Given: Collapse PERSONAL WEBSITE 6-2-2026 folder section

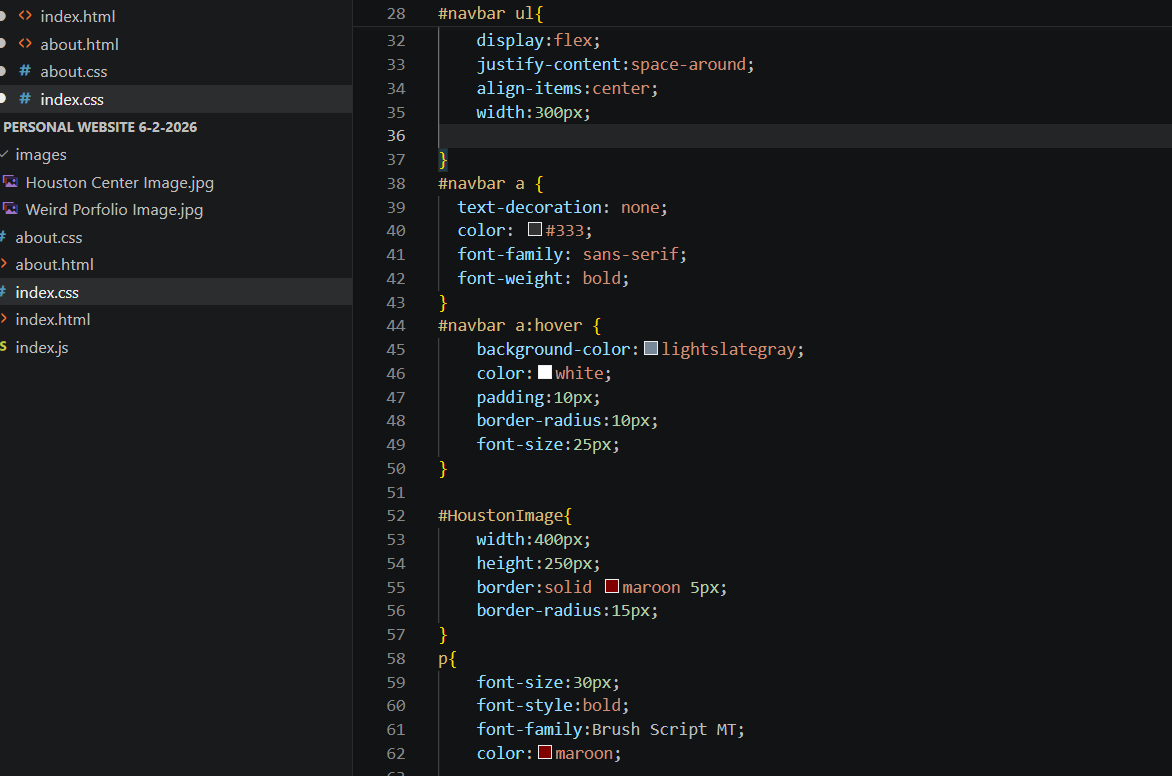Looking at the screenshot, I should coord(100,127).
